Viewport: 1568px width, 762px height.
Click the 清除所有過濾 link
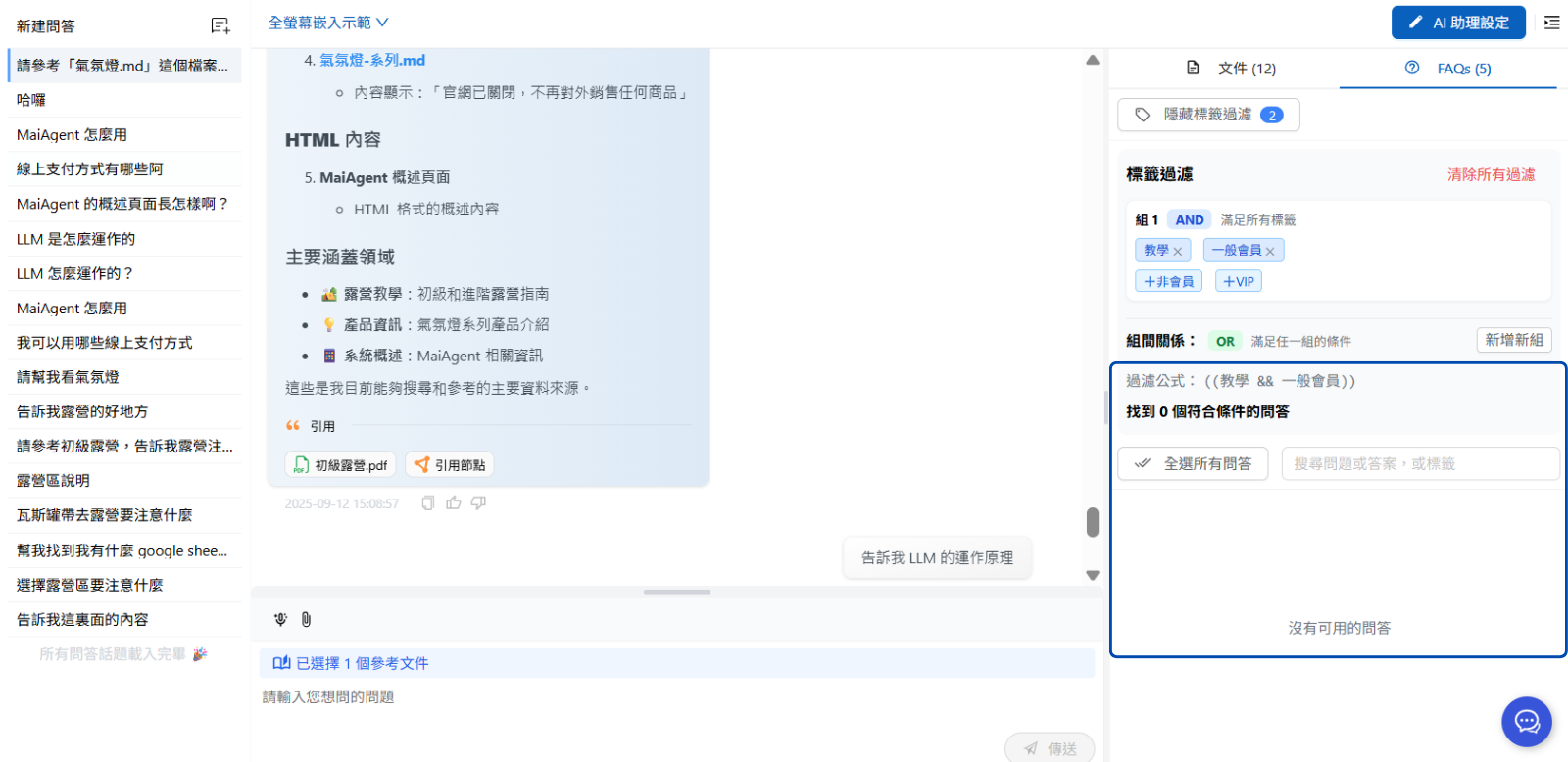tap(1491, 174)
